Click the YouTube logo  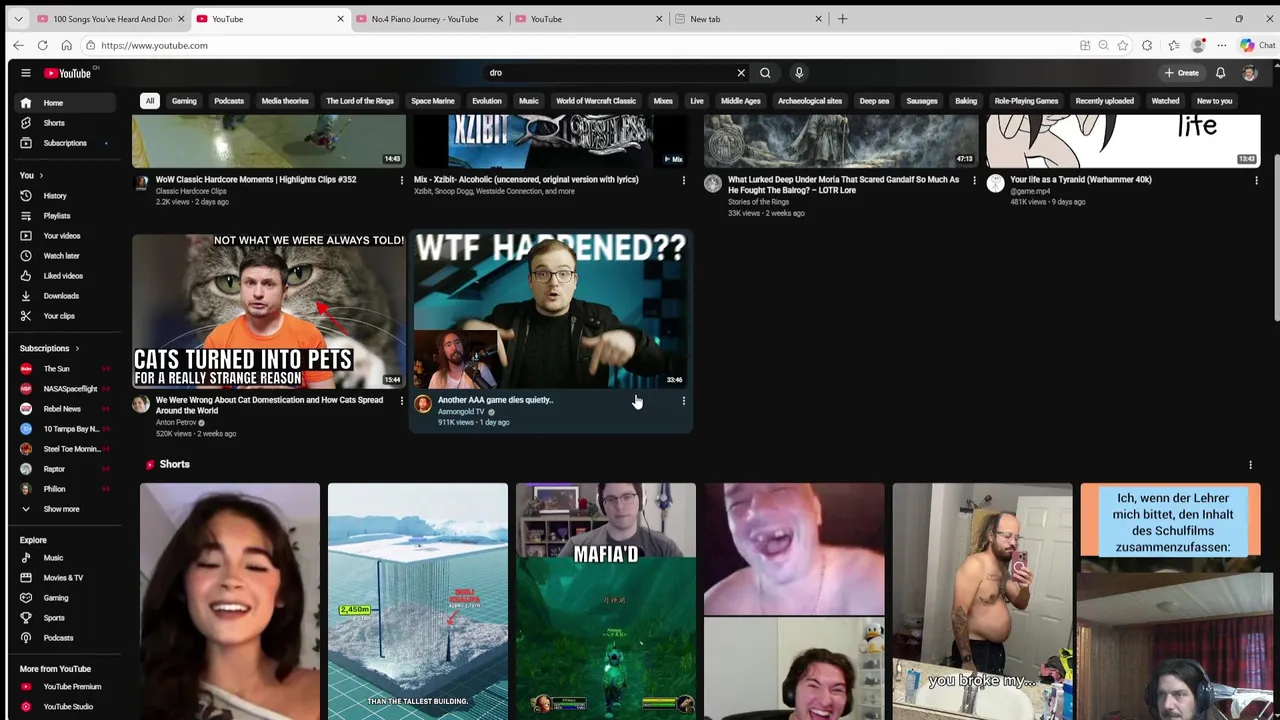coord(67,73)
